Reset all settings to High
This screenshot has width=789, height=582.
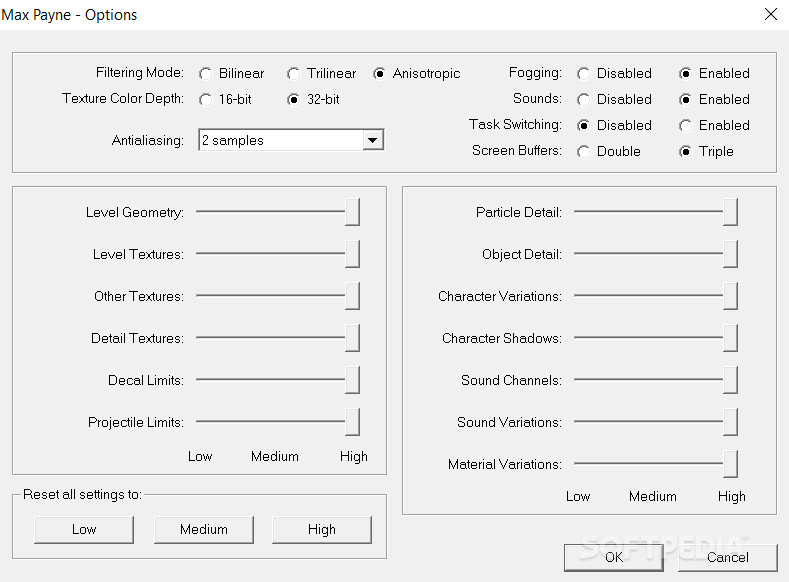[x=322, y=530]
